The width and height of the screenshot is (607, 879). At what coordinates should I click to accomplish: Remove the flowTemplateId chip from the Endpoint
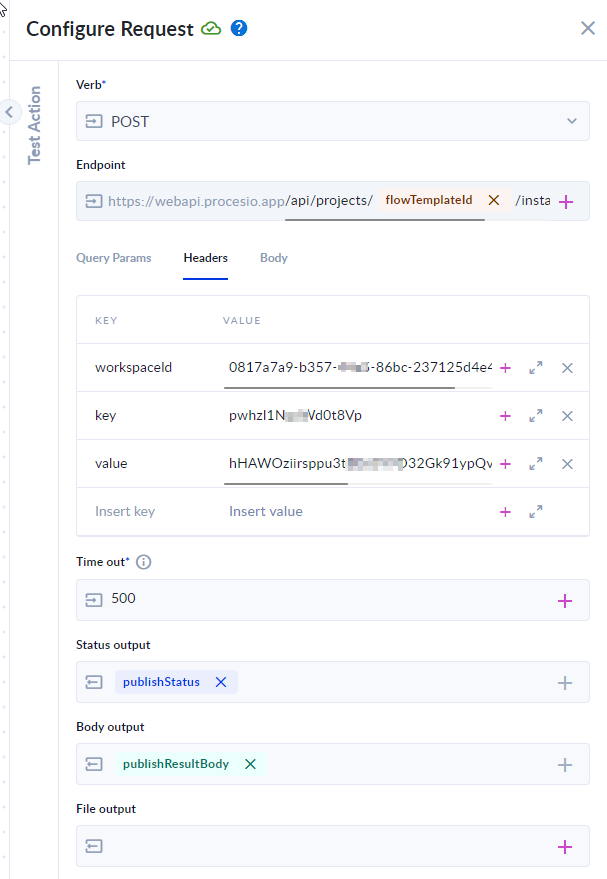click(x=494, y=199)
